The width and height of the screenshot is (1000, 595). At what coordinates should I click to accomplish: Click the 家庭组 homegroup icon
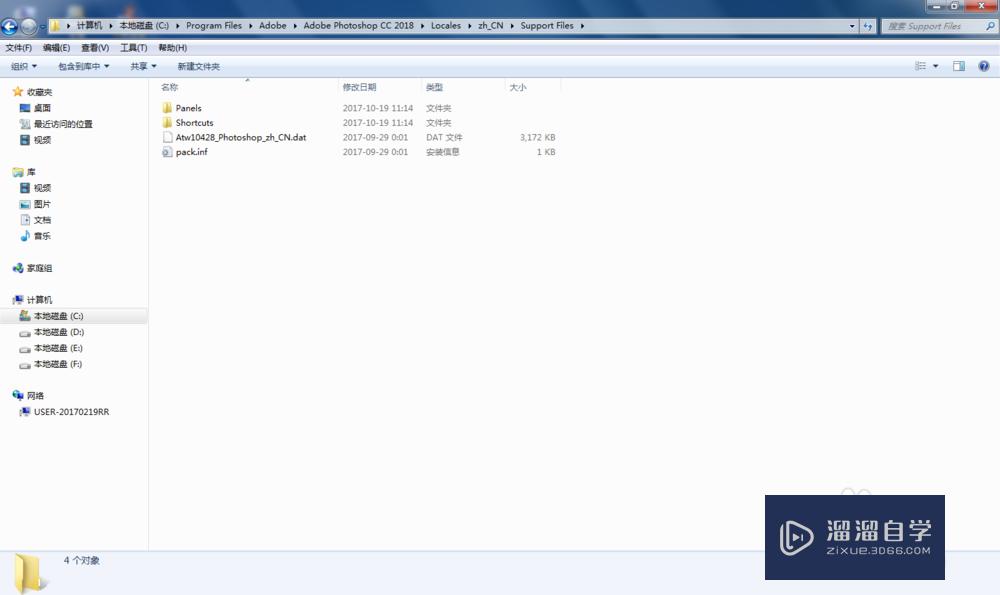18,268
